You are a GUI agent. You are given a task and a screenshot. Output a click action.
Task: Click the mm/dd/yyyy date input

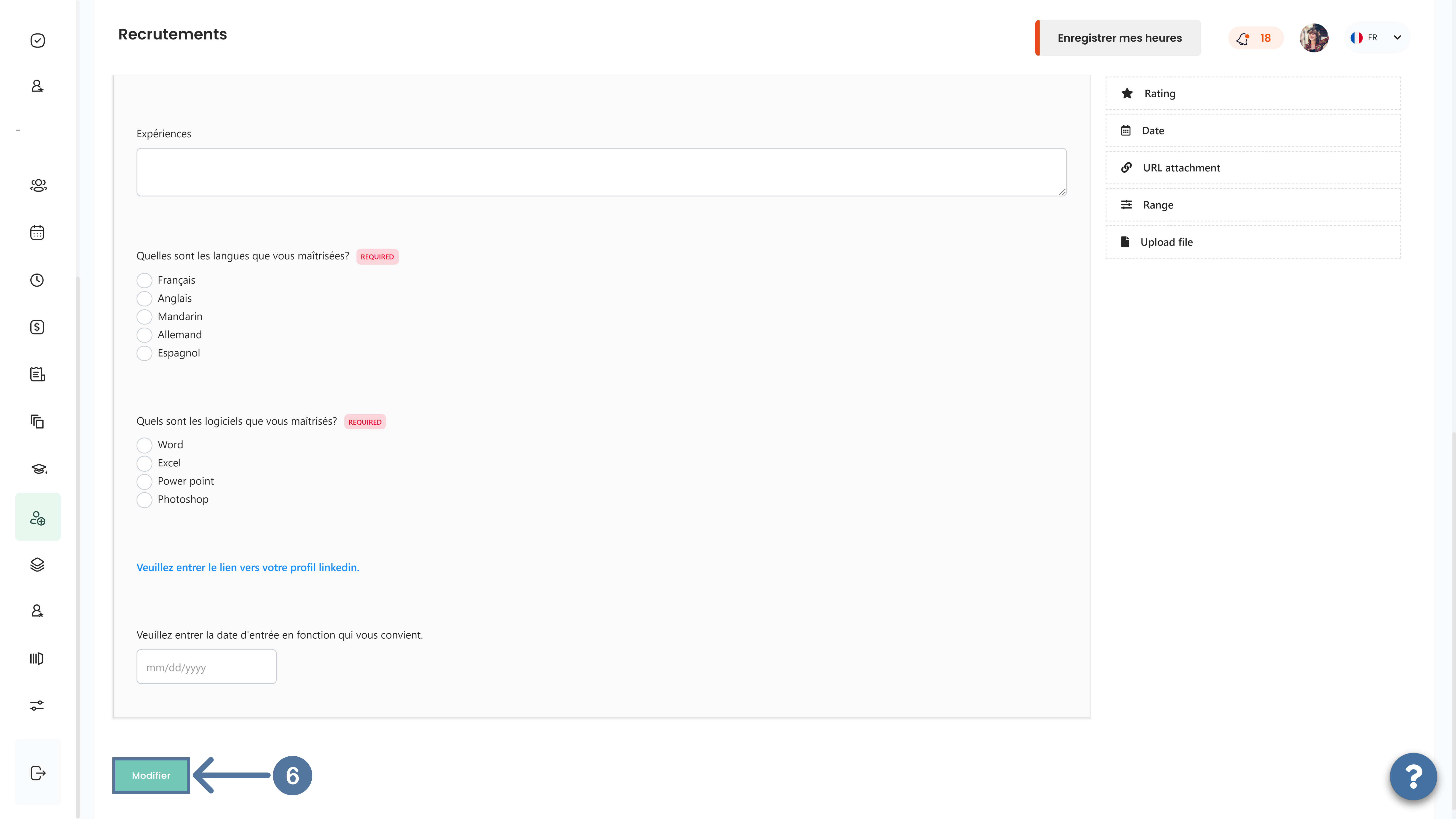point(206,667)
